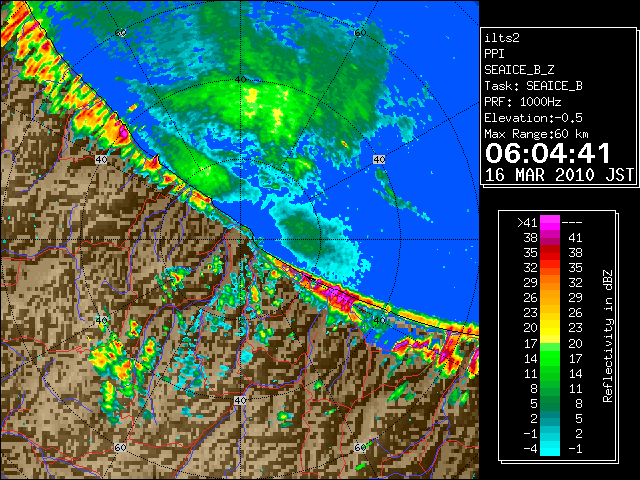Click the 'SEAICE_B_Z' product label
640x480 pixels.
coord(519,70)
